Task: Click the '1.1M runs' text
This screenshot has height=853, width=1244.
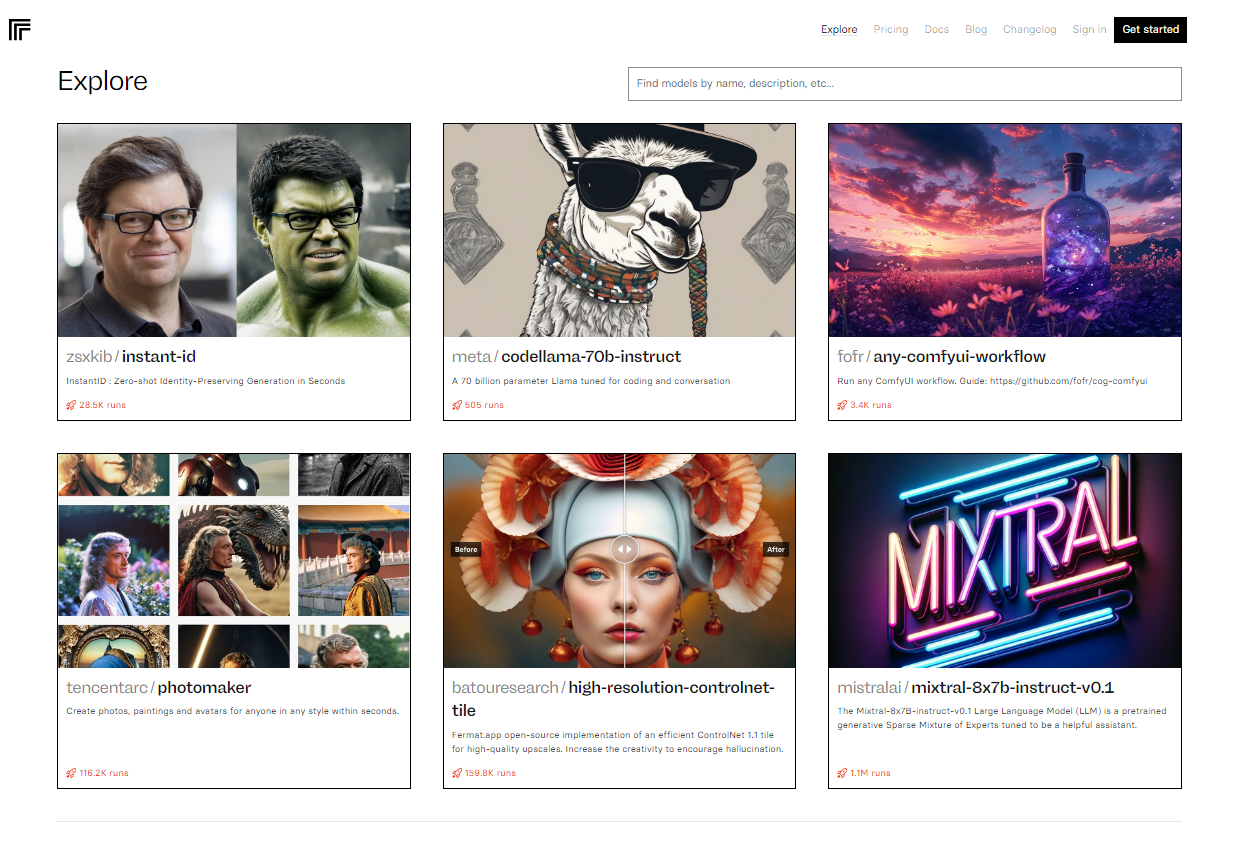Action: point(870,773)
